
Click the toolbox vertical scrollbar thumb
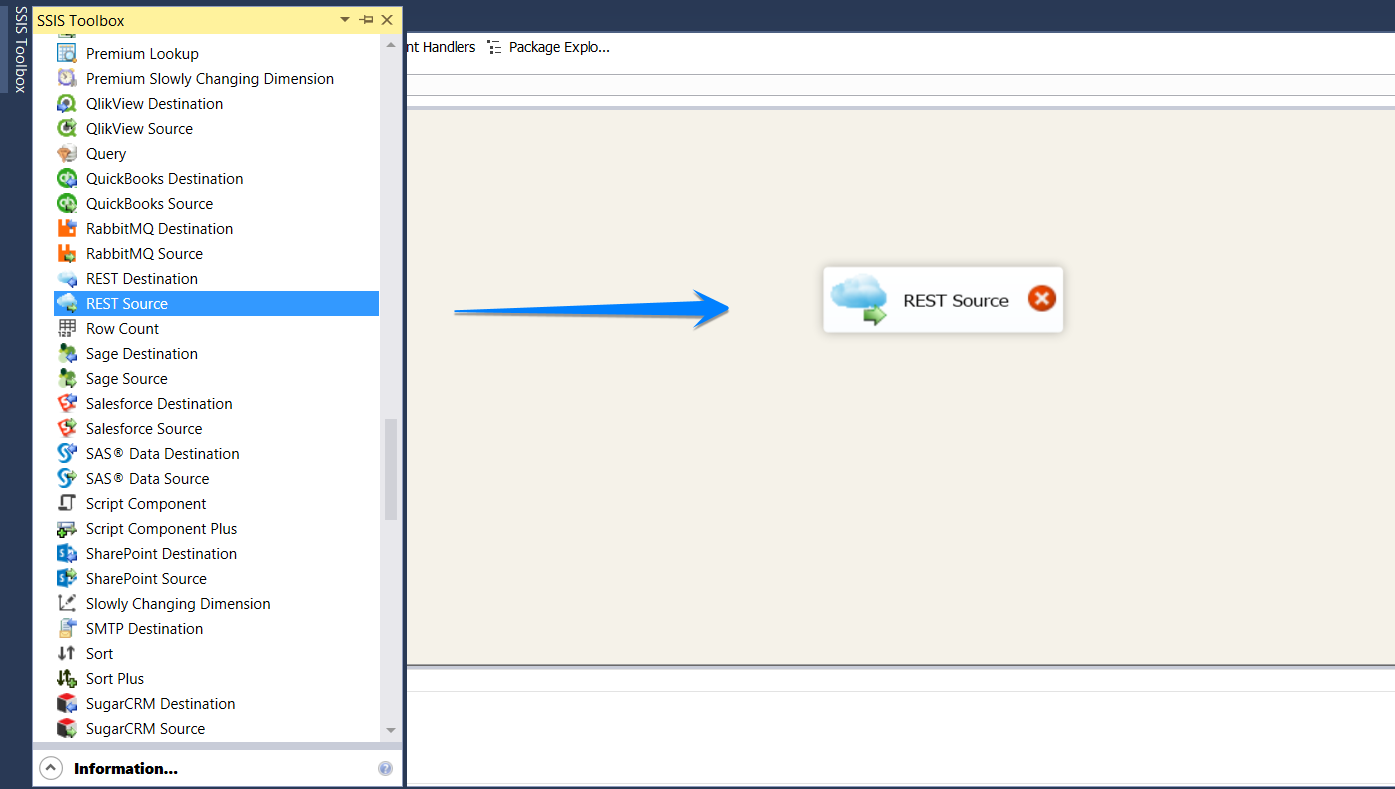(391, 469)
